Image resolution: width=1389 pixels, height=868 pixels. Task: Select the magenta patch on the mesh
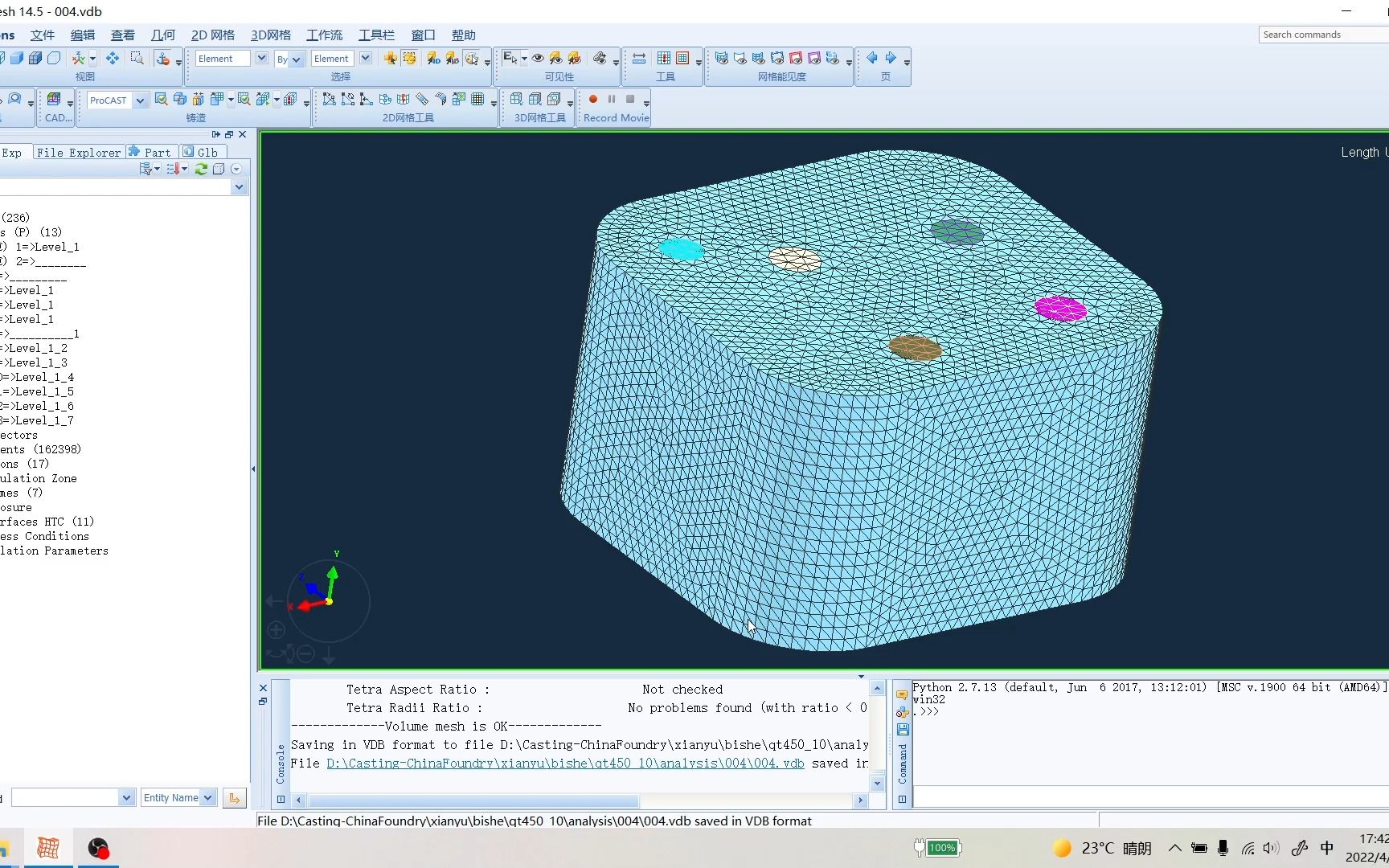click(1060, 309)
